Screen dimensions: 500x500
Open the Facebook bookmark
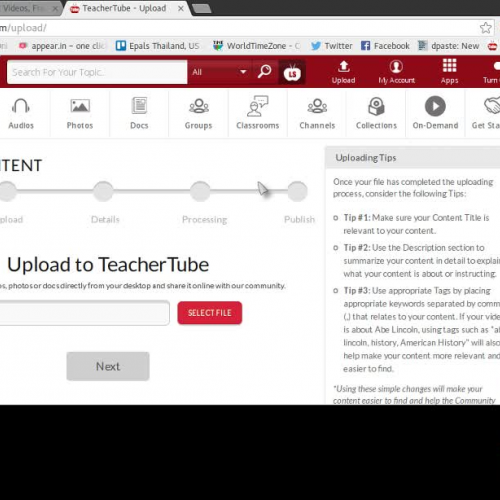385,46
